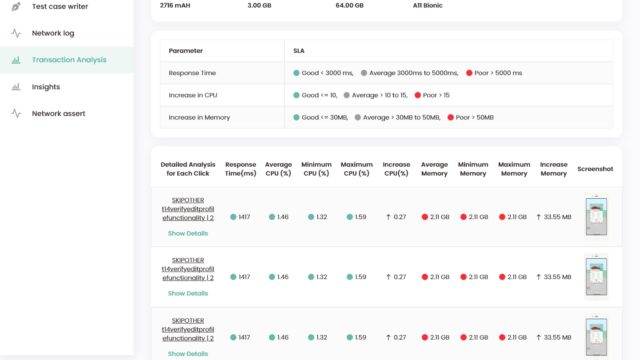Click the Minimum Memory column header
The height and width of the screenshot is (360, 640).
(473, 169)
